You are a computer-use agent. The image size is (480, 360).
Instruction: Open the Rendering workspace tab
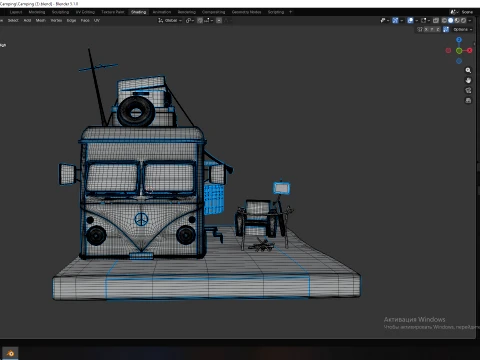click(x=187, y=12)
